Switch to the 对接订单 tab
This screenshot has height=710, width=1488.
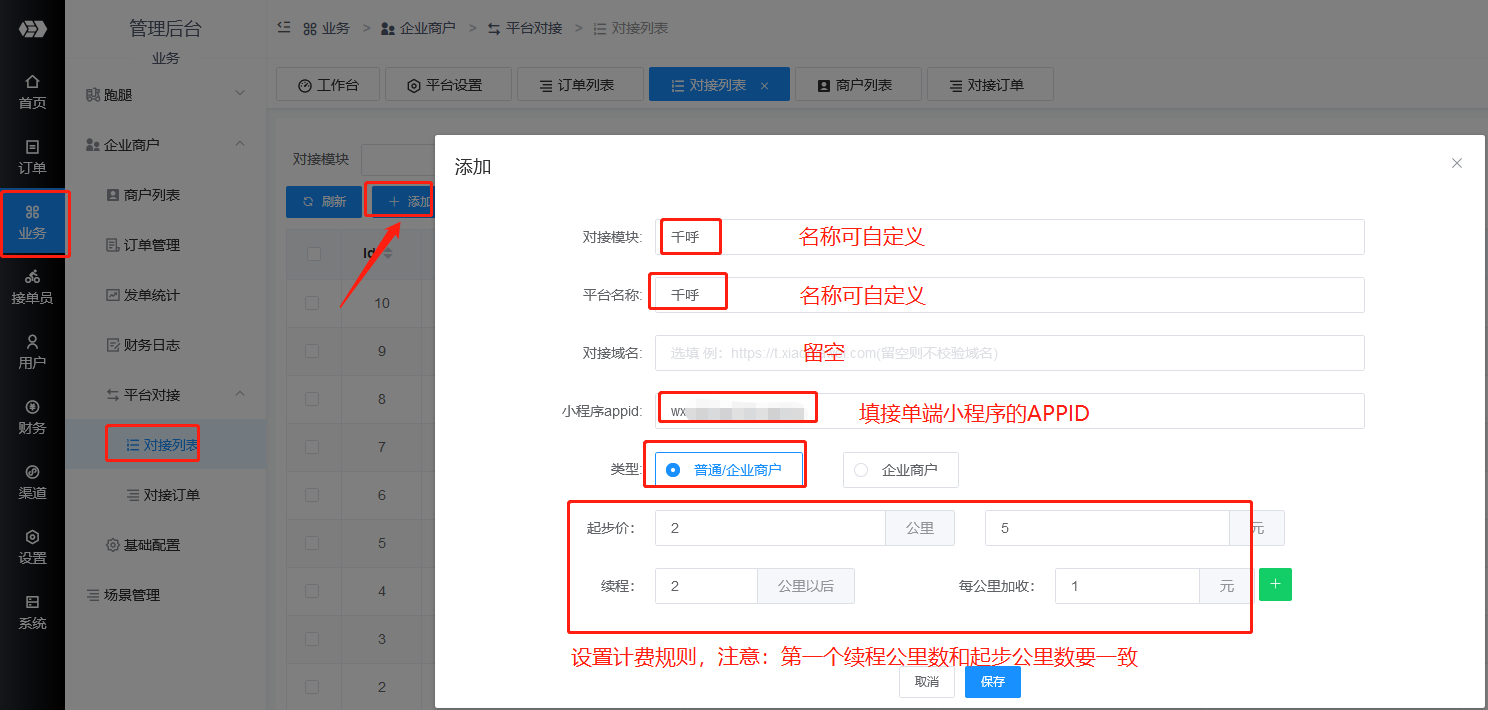[990, 85]
